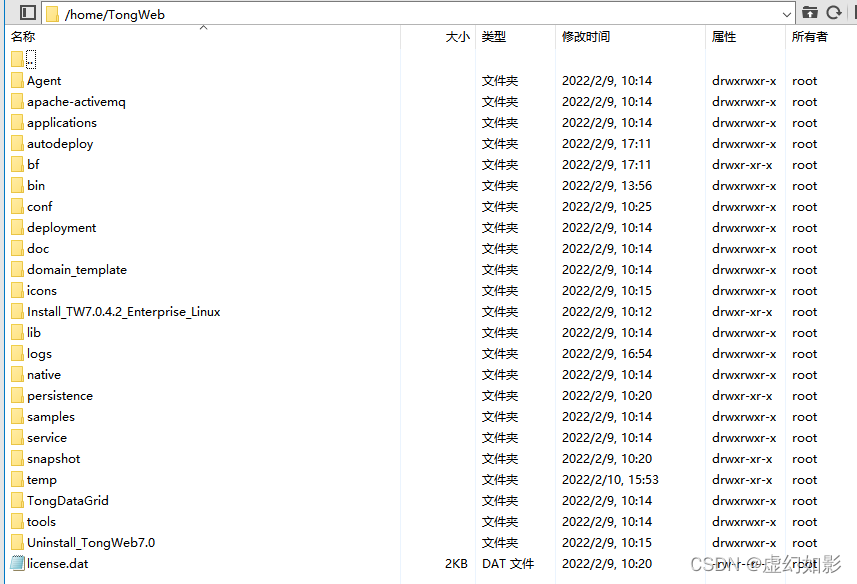Click the TongDataGrid folder icon
Viewport: 857px width, 584px height.
coord(17,500)
